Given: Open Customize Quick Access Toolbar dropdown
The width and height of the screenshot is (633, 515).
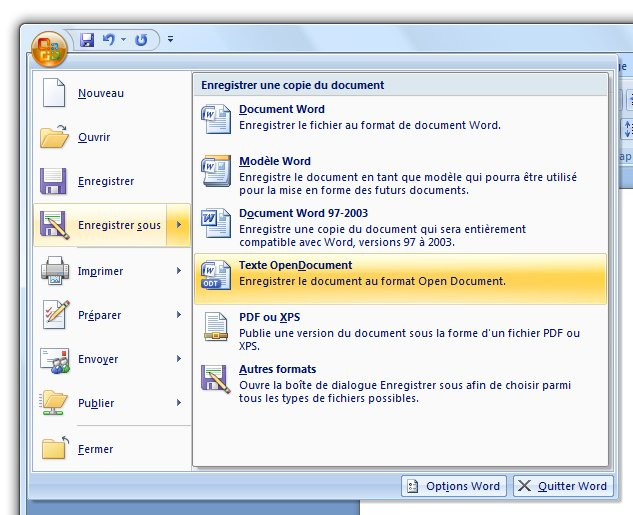Looking at the screenshot, I should (170, 40).
